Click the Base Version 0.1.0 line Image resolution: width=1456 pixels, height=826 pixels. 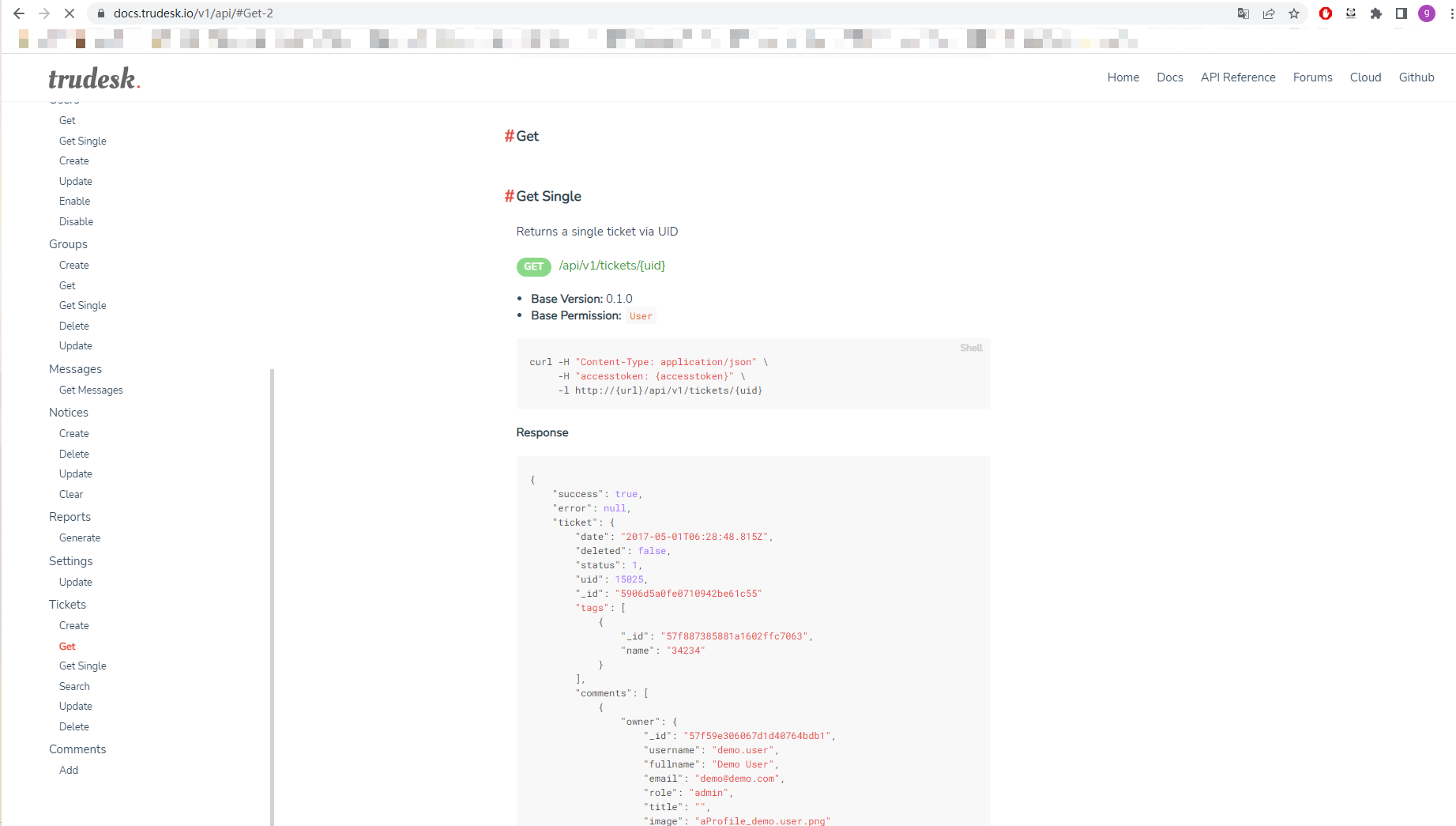[x=581, y=299]
